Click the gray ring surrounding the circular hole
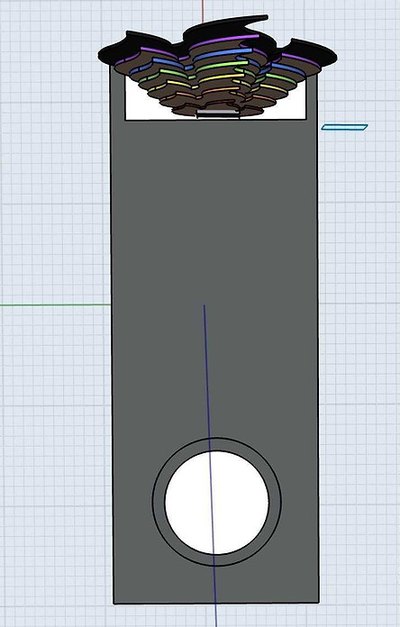The image size is (400, 627). (x=158, y=502)
